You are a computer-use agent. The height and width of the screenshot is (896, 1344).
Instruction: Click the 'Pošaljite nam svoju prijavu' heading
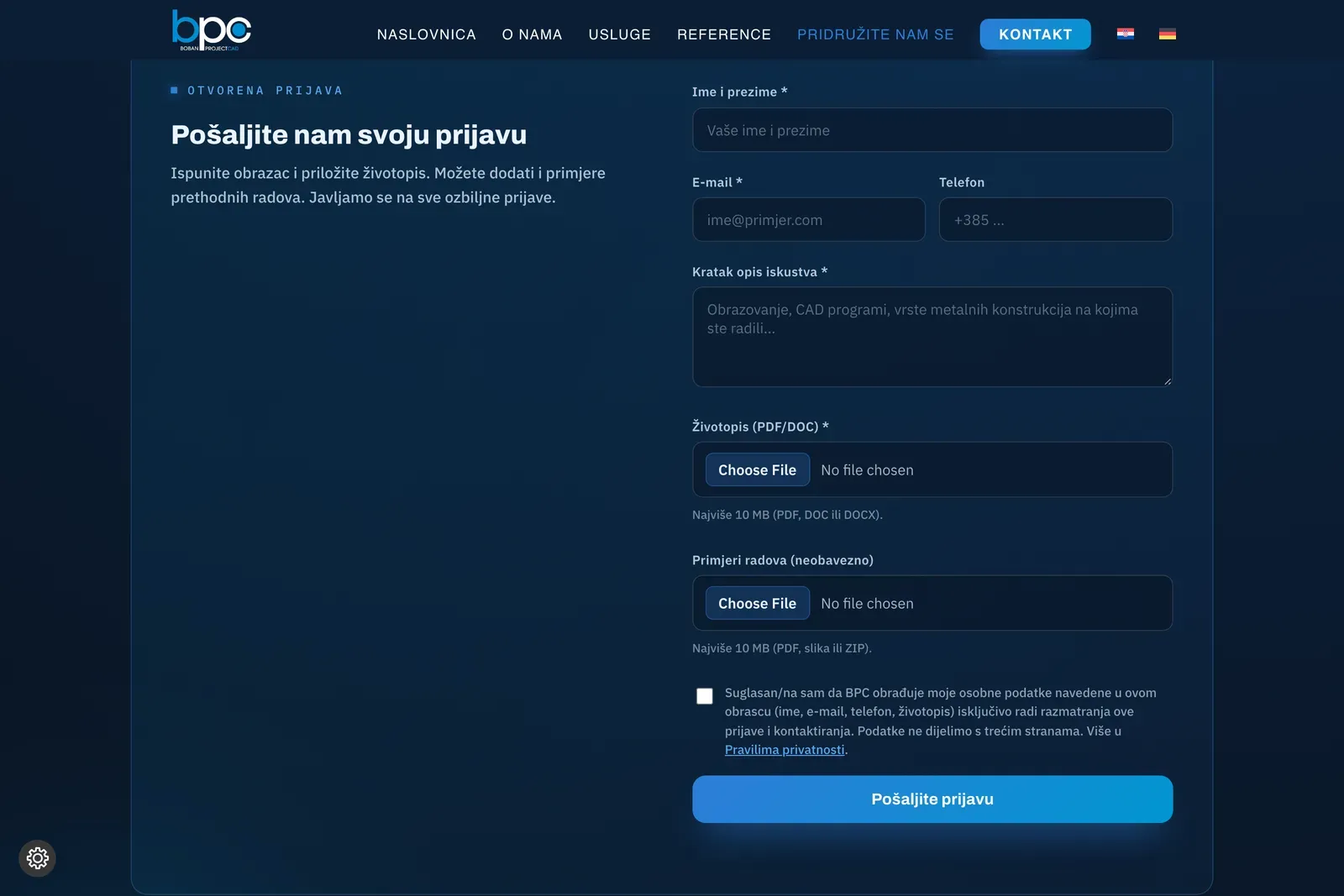(x=349, y=134)
